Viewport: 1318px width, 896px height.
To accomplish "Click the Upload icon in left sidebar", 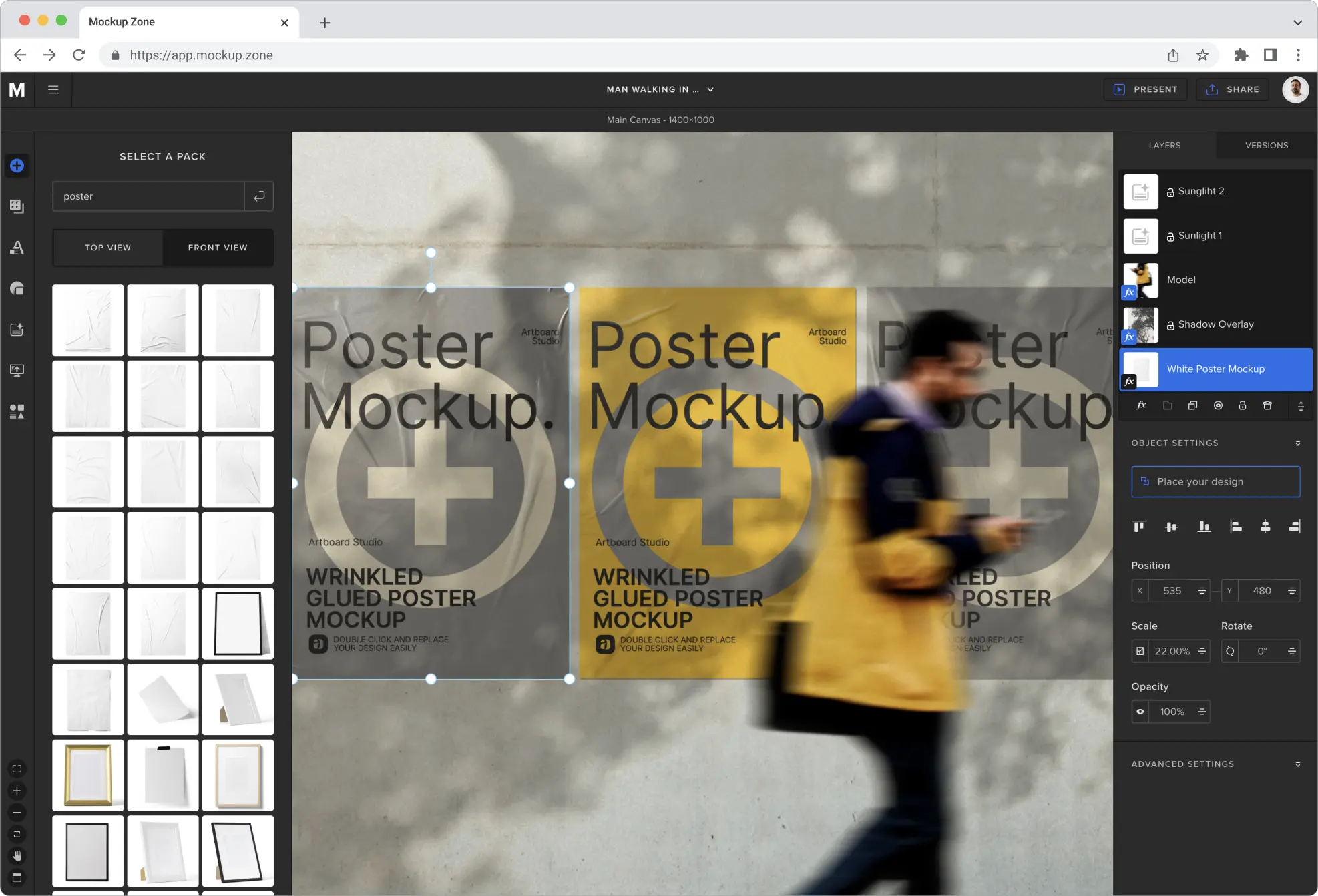I will (x=17, y=369).
